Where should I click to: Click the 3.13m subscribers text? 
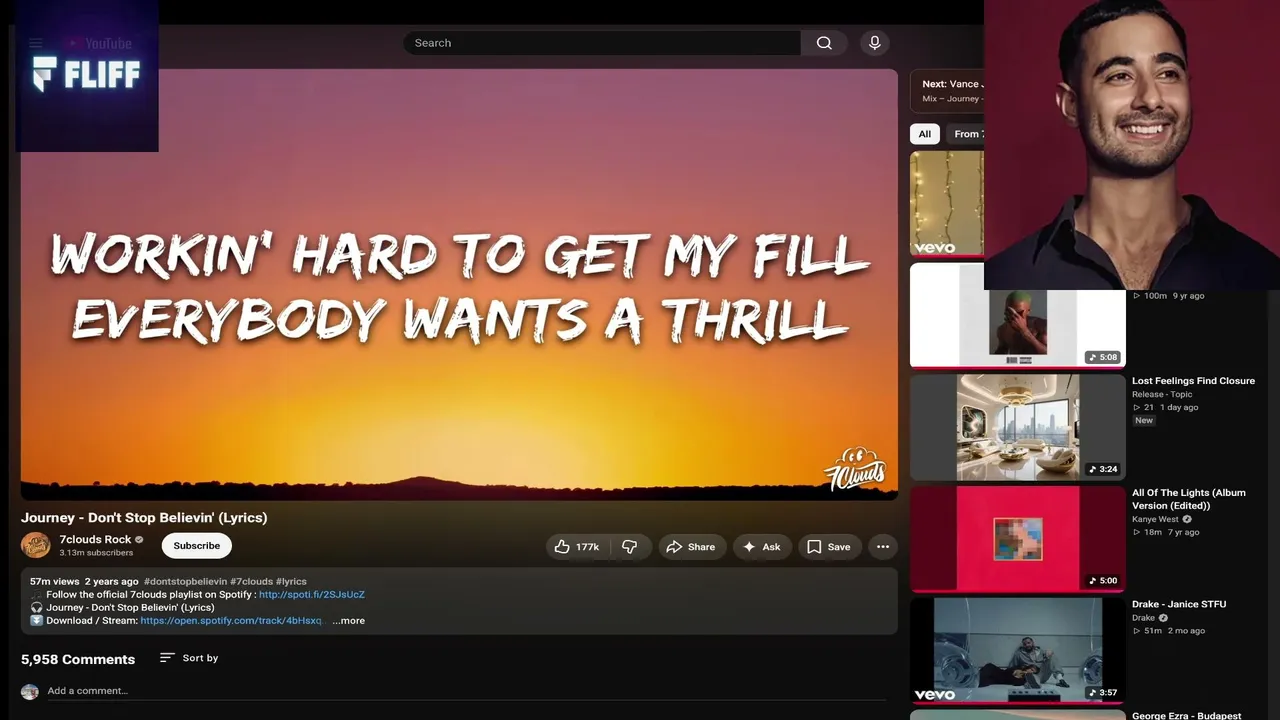pyautogui.click(x=96, y=553)
